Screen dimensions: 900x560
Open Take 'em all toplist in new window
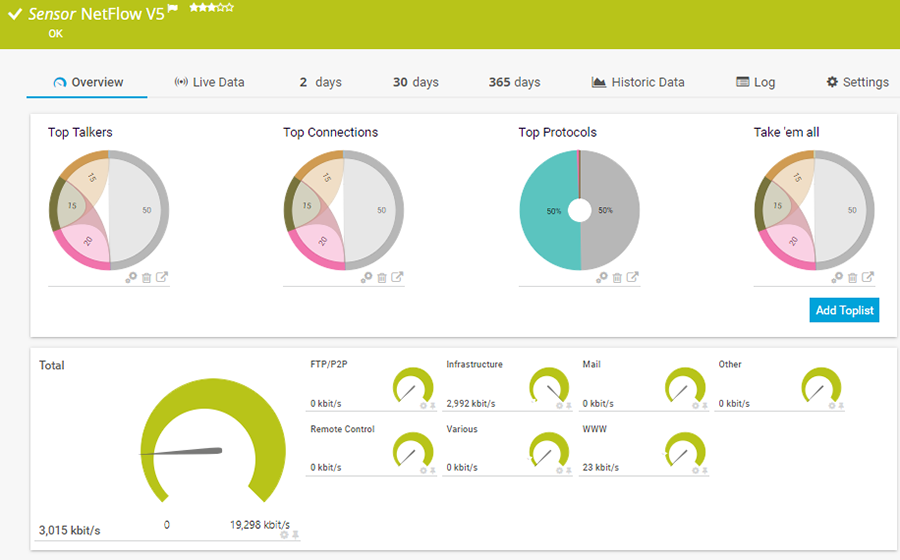click(868, 277)
